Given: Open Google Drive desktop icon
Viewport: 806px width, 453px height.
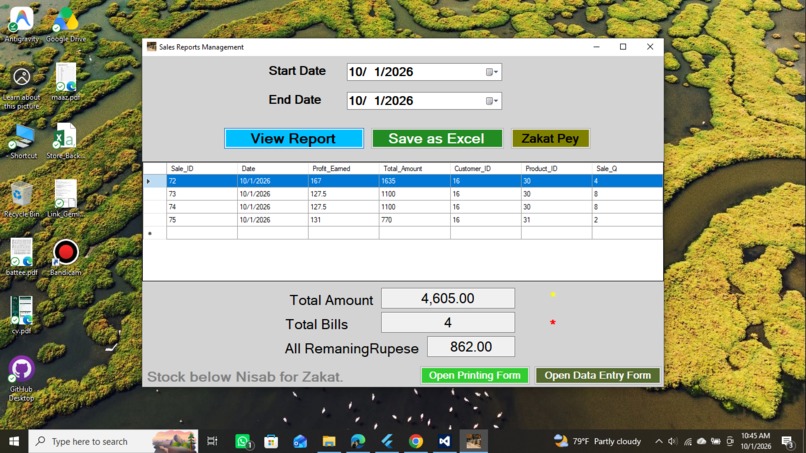Looking at the screenshot, I should [x=66, y=24].
